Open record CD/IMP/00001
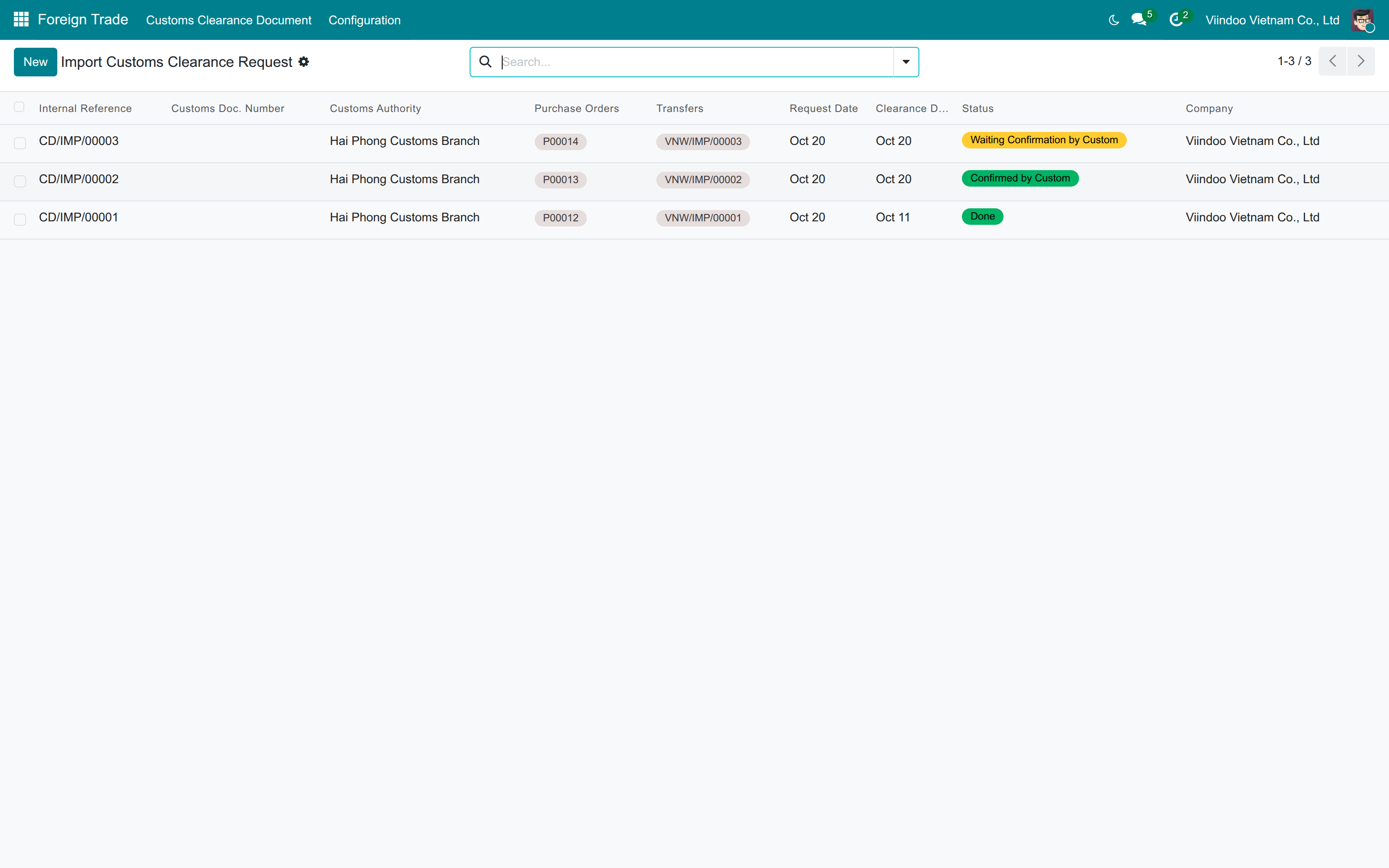Image resolution: width=1389 pixels, height=868 pixels. point(79,217)
